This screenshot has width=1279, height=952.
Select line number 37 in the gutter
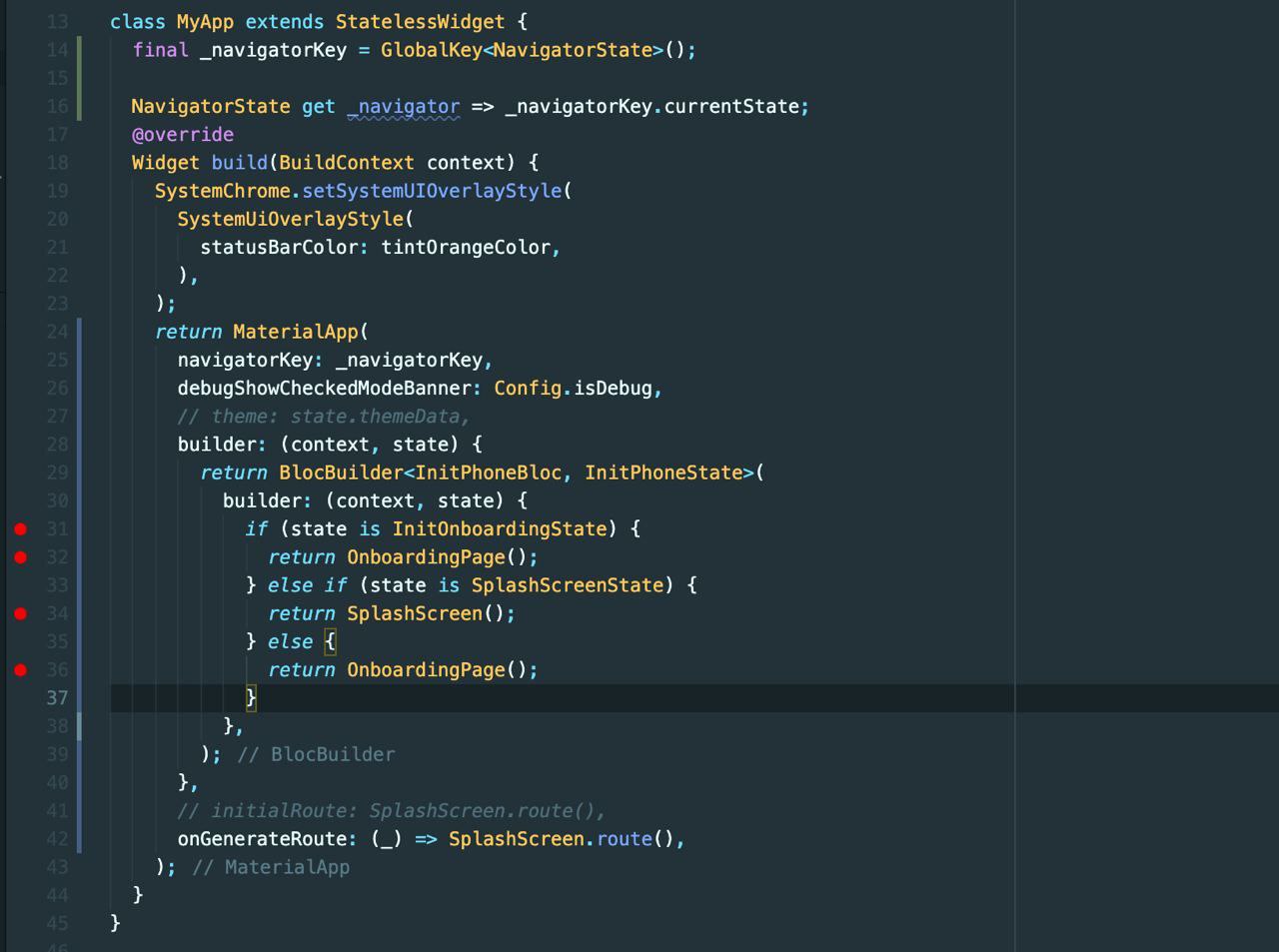click(x=57, y=697)
